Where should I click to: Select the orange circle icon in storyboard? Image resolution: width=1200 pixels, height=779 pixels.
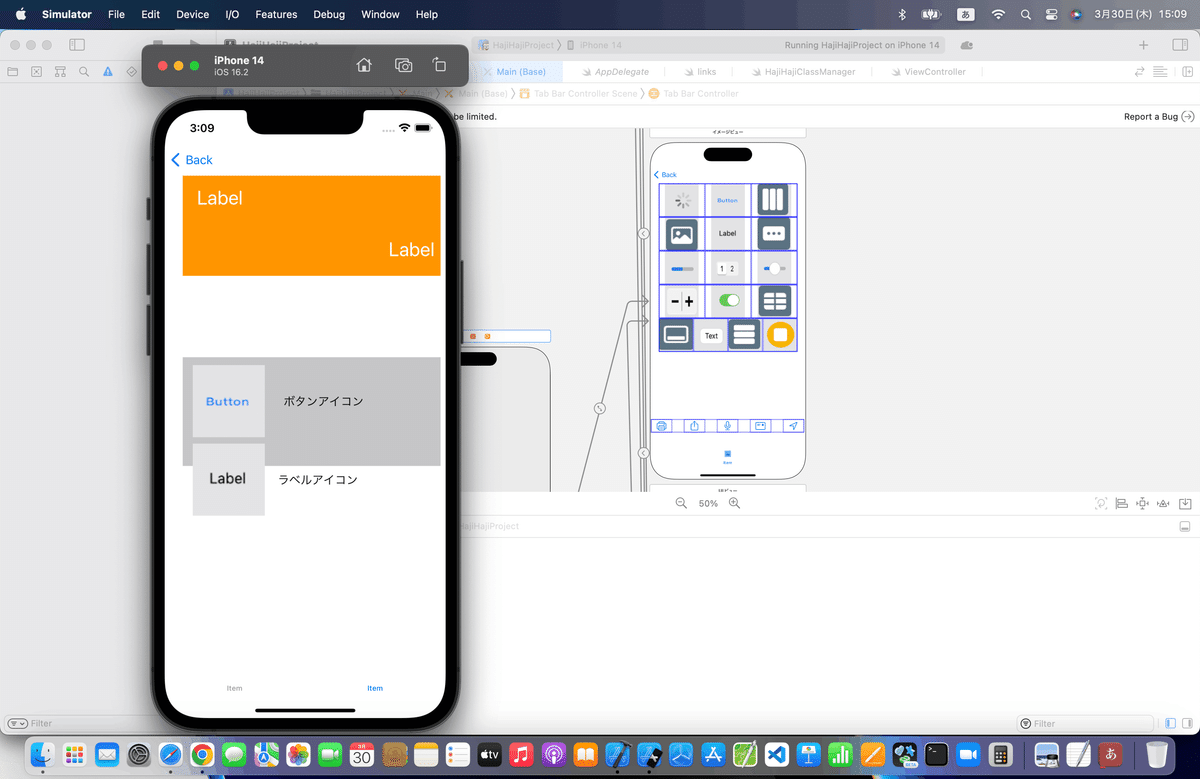click(x=780, y=335)
